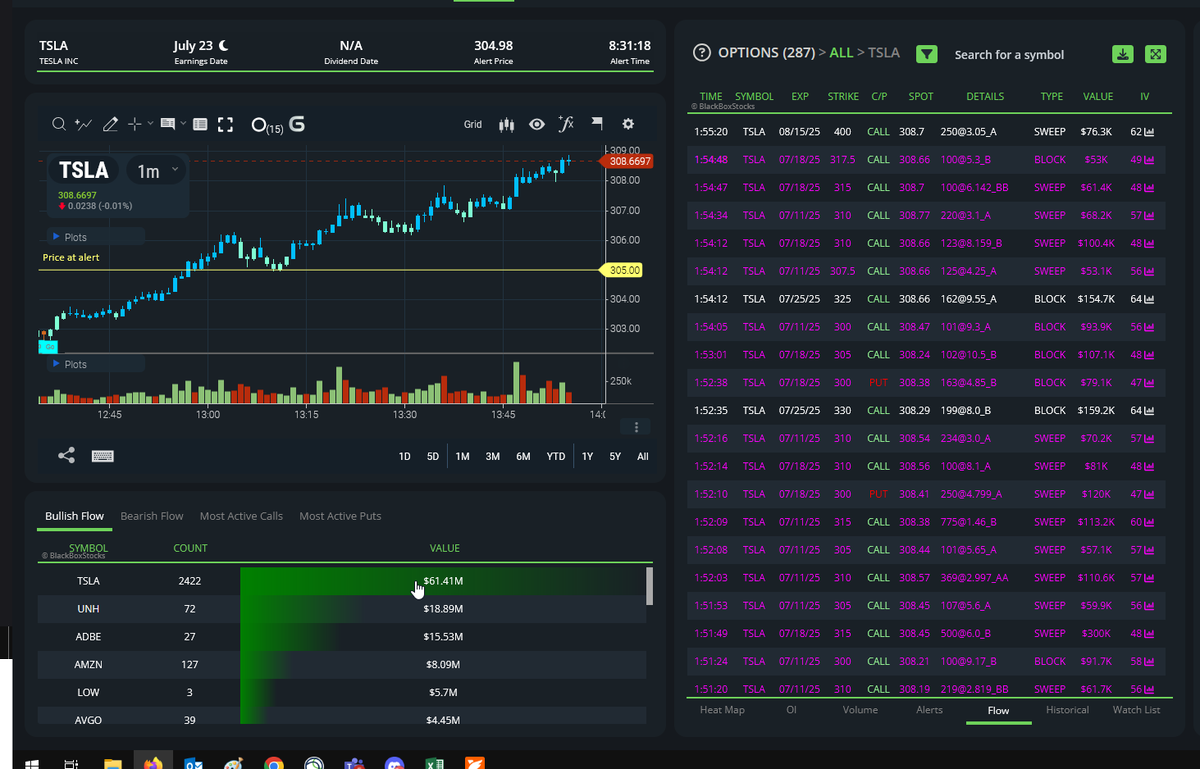Viewport: 1200px width, 769px height.
Task: Change the candlestick chart type
Action: (x=506, y=124)
